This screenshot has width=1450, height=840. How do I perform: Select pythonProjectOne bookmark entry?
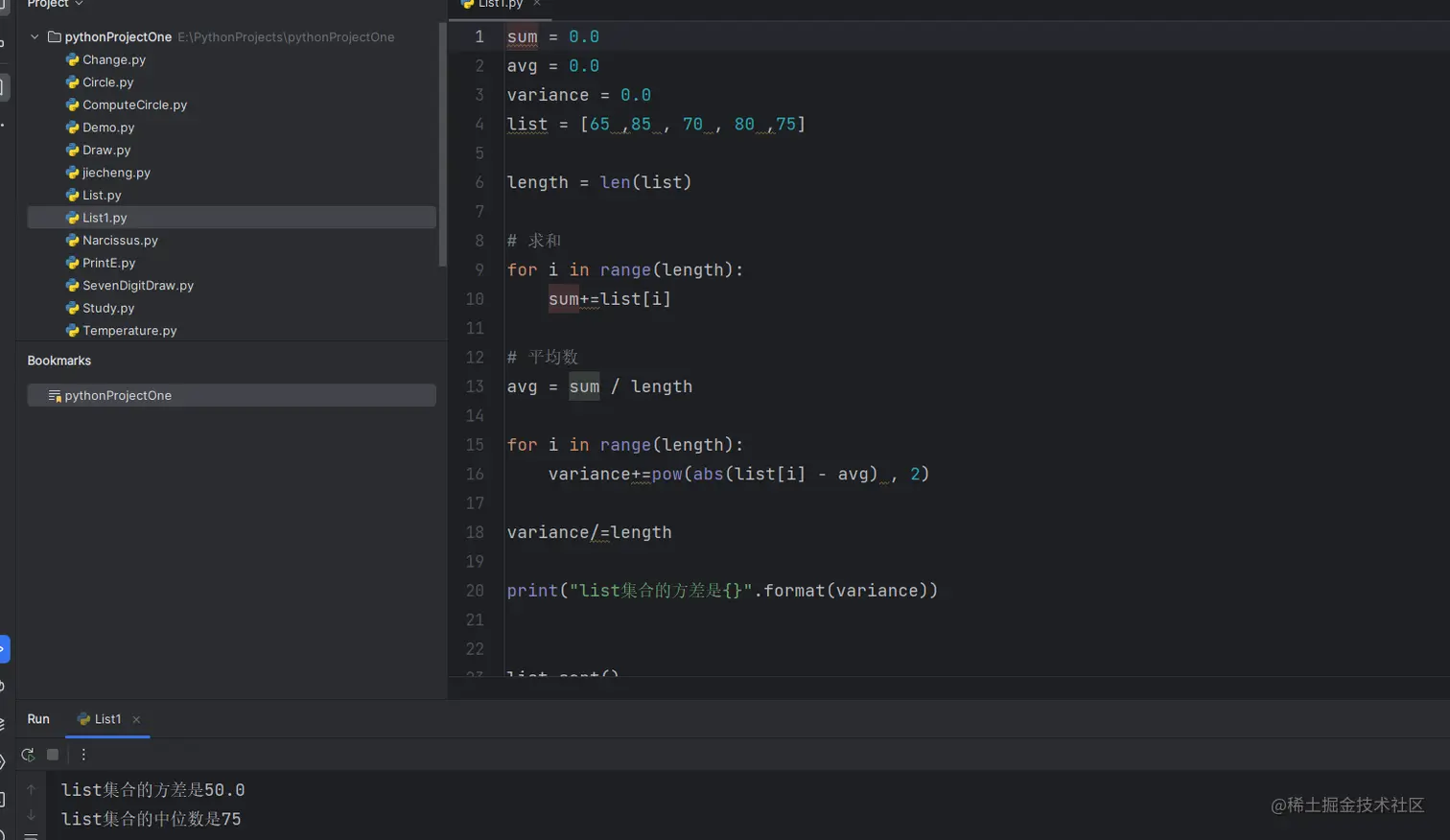coord(231,395)
